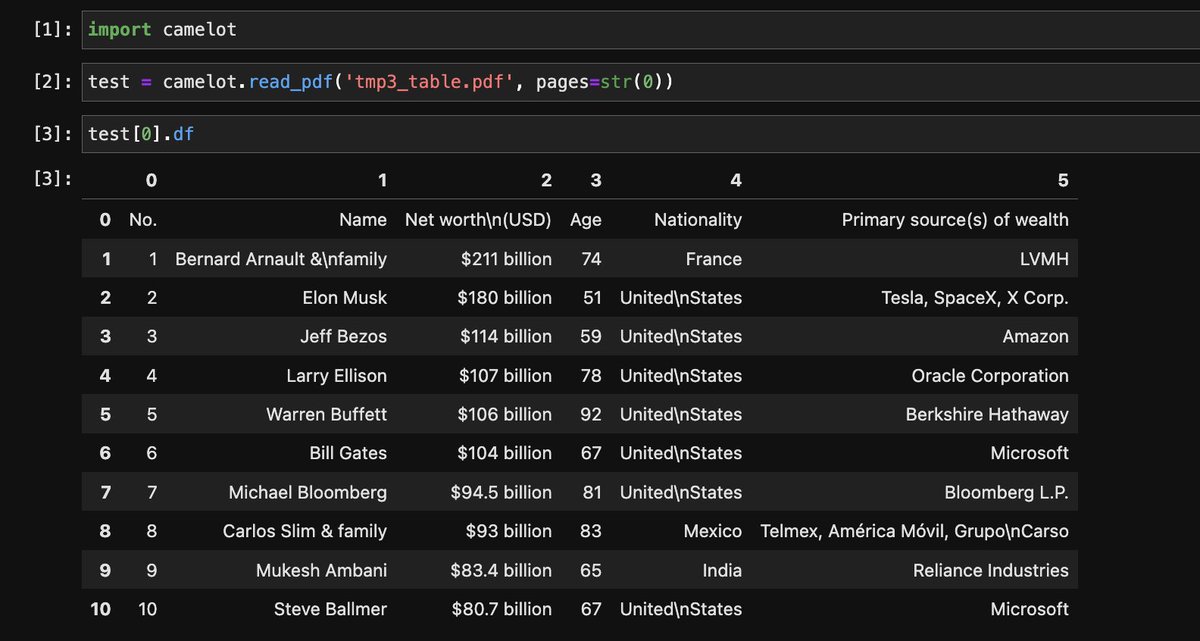Screen dimensions: 1200x641
Task: Click age 83 in Carlos Slim row
Action: tap(592, 531)
